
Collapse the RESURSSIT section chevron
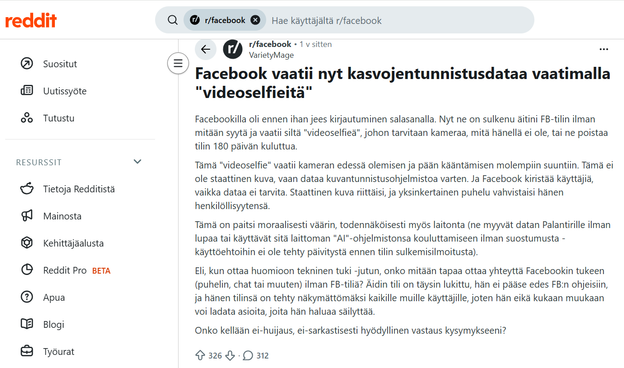tap(137, 162)
